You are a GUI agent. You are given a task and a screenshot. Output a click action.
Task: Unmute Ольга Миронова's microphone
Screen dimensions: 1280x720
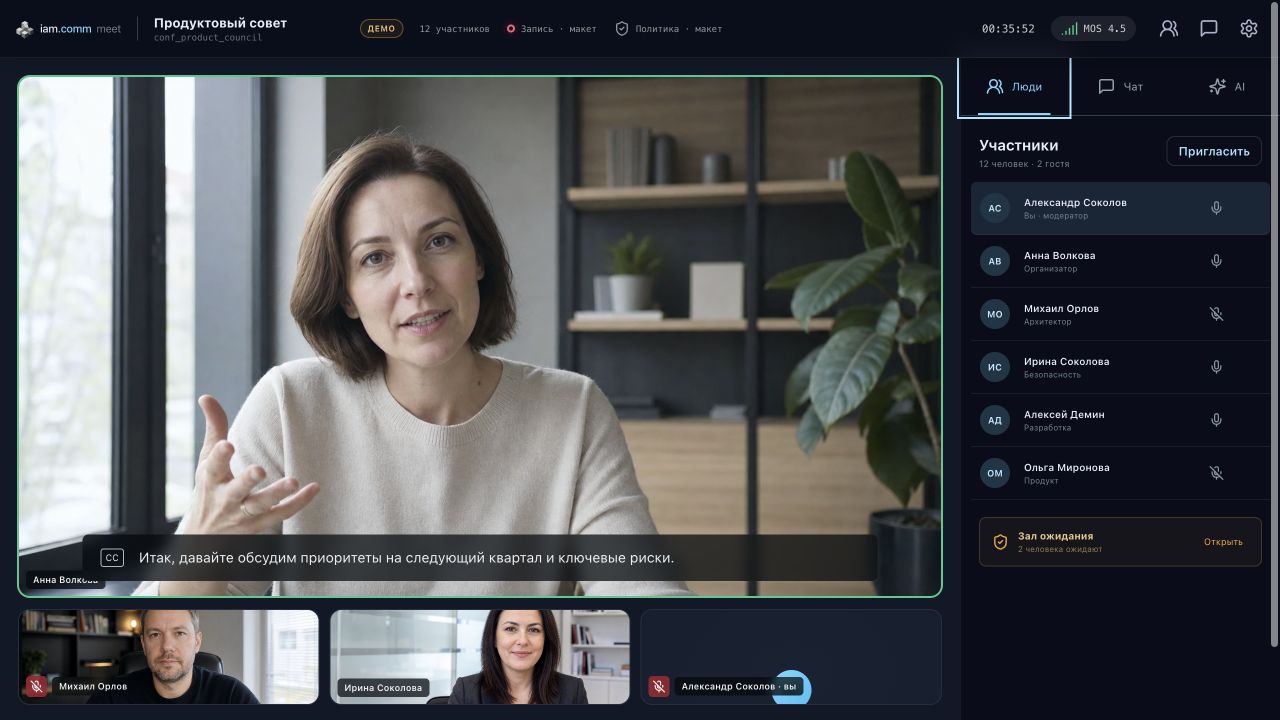[1217, 473]
